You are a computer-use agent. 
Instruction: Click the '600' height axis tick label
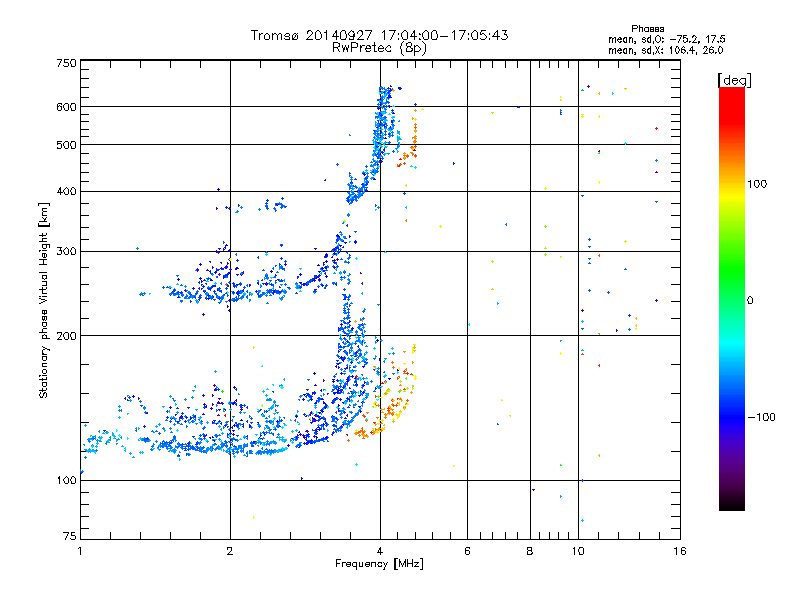coord(66,107)
